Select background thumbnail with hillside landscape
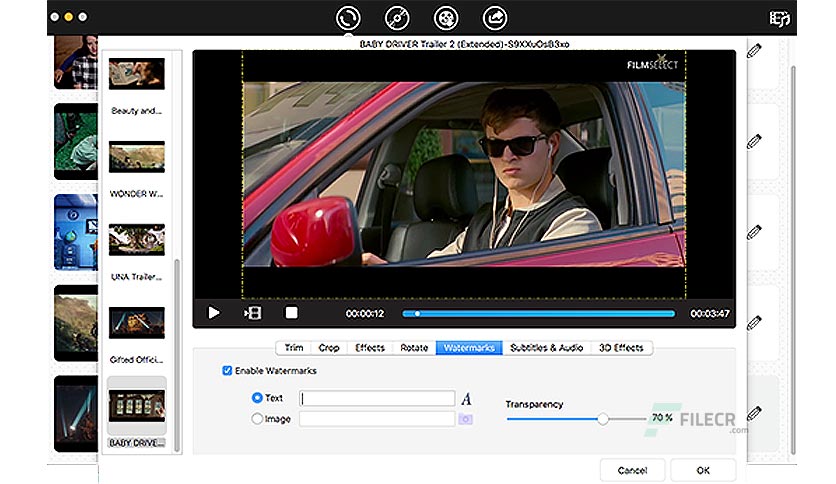Screen dimensions: 836x484 (x=76, y=323)
